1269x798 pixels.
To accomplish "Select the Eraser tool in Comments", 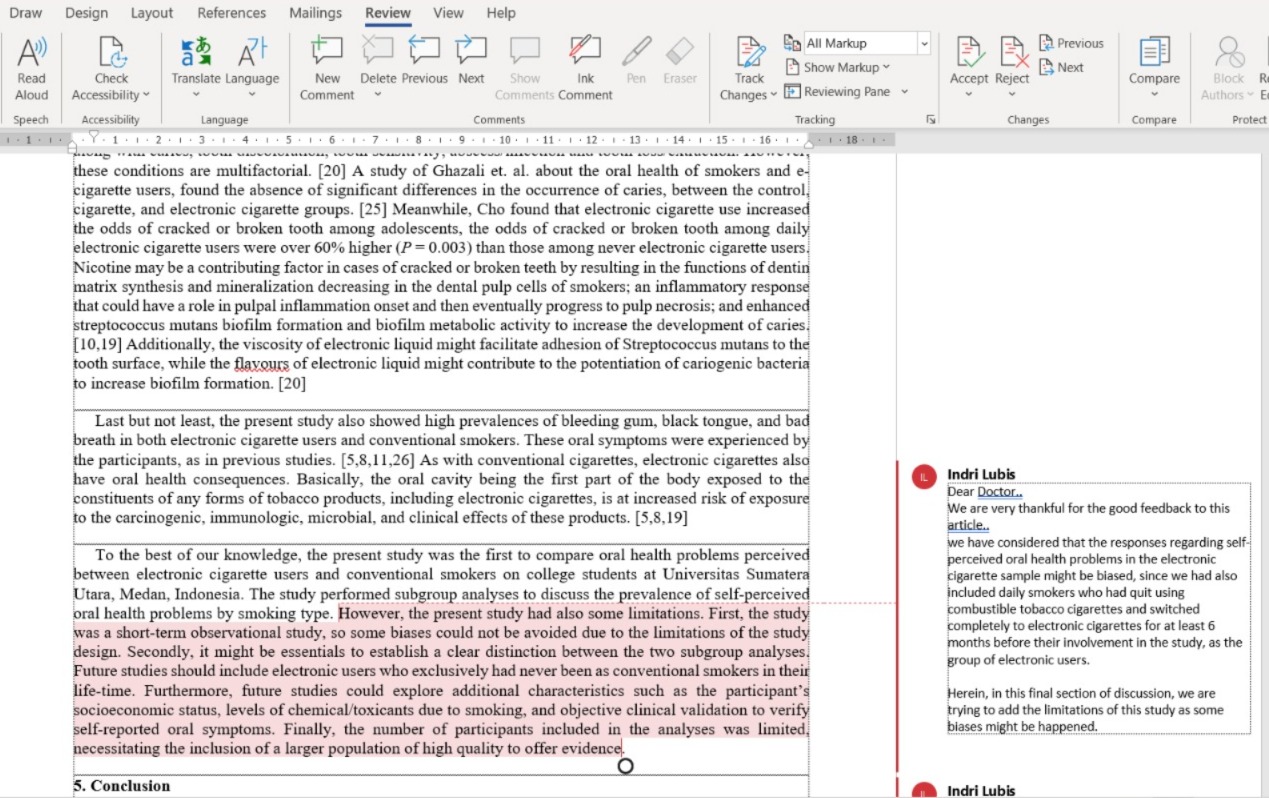I will 679,60.
